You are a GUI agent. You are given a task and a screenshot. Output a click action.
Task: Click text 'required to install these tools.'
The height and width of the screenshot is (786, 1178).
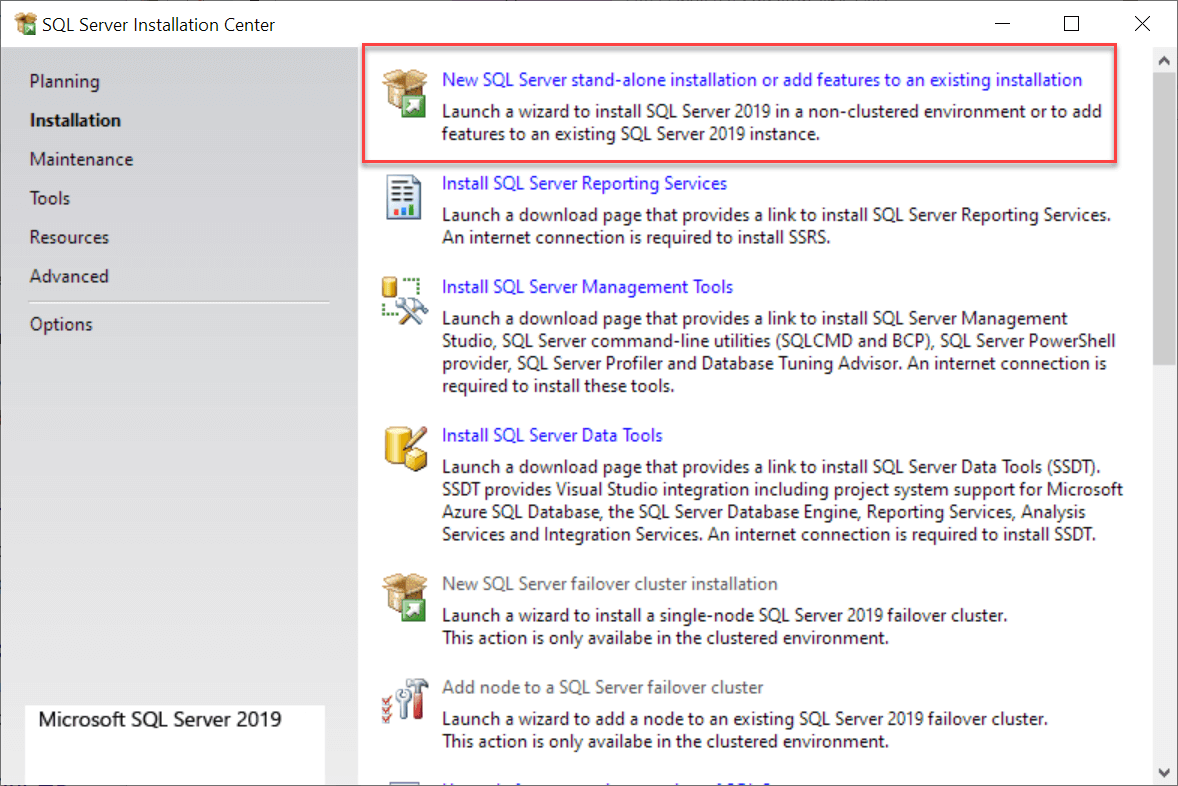coord(558,386)
